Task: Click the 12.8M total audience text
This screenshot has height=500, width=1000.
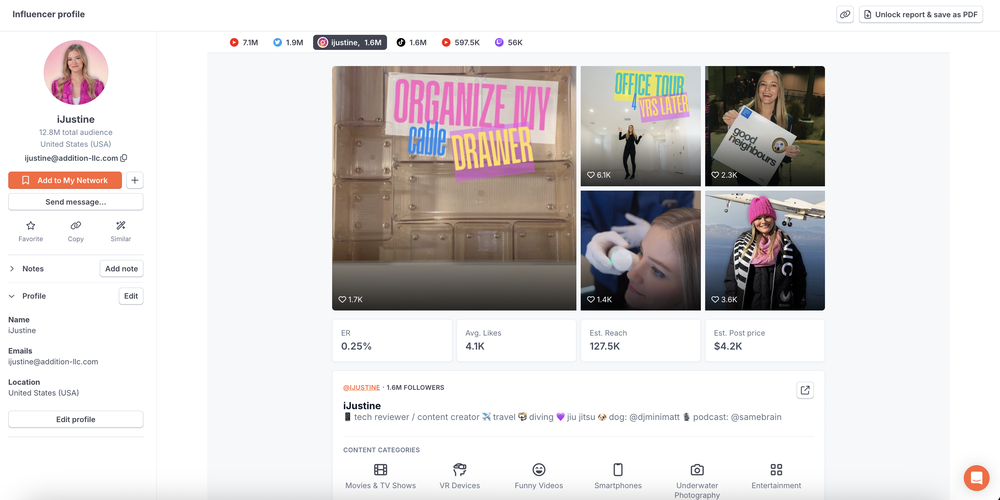Action: click(76, 133)
